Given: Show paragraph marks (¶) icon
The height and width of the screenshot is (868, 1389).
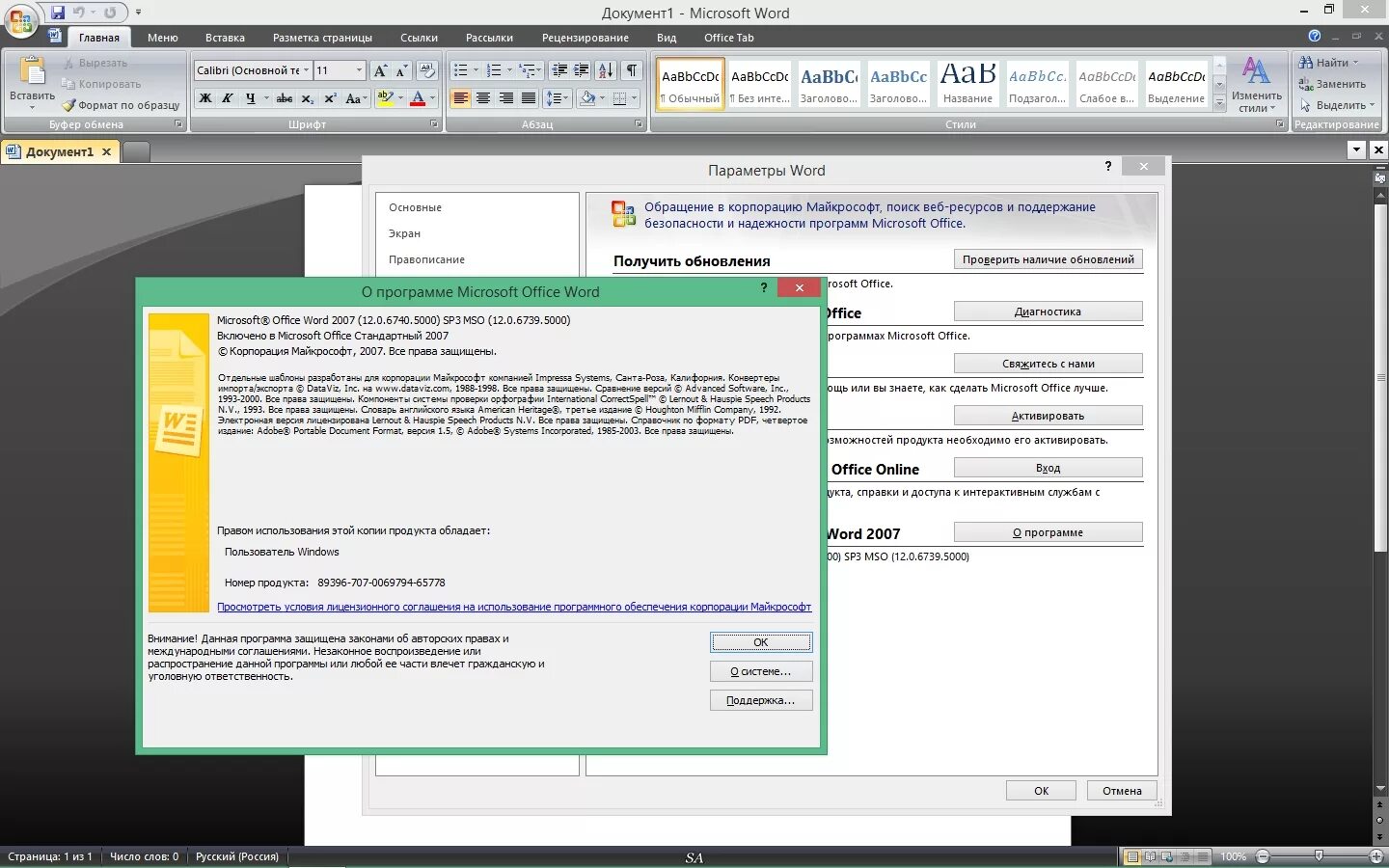Looking at the screenshot, I should pyautogui.click(x=632, y=70).
